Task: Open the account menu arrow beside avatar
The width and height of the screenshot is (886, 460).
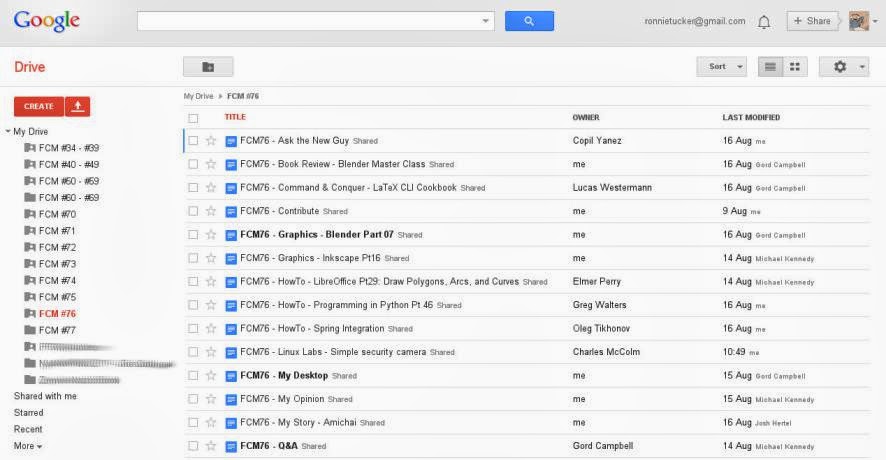Action: pos(875,21)
